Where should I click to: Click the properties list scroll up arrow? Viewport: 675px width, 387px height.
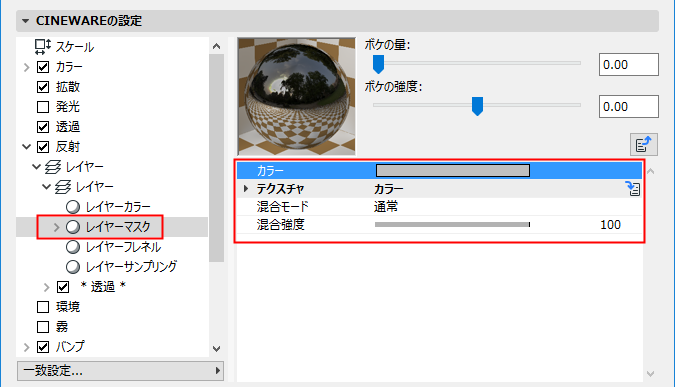point(650,171)
